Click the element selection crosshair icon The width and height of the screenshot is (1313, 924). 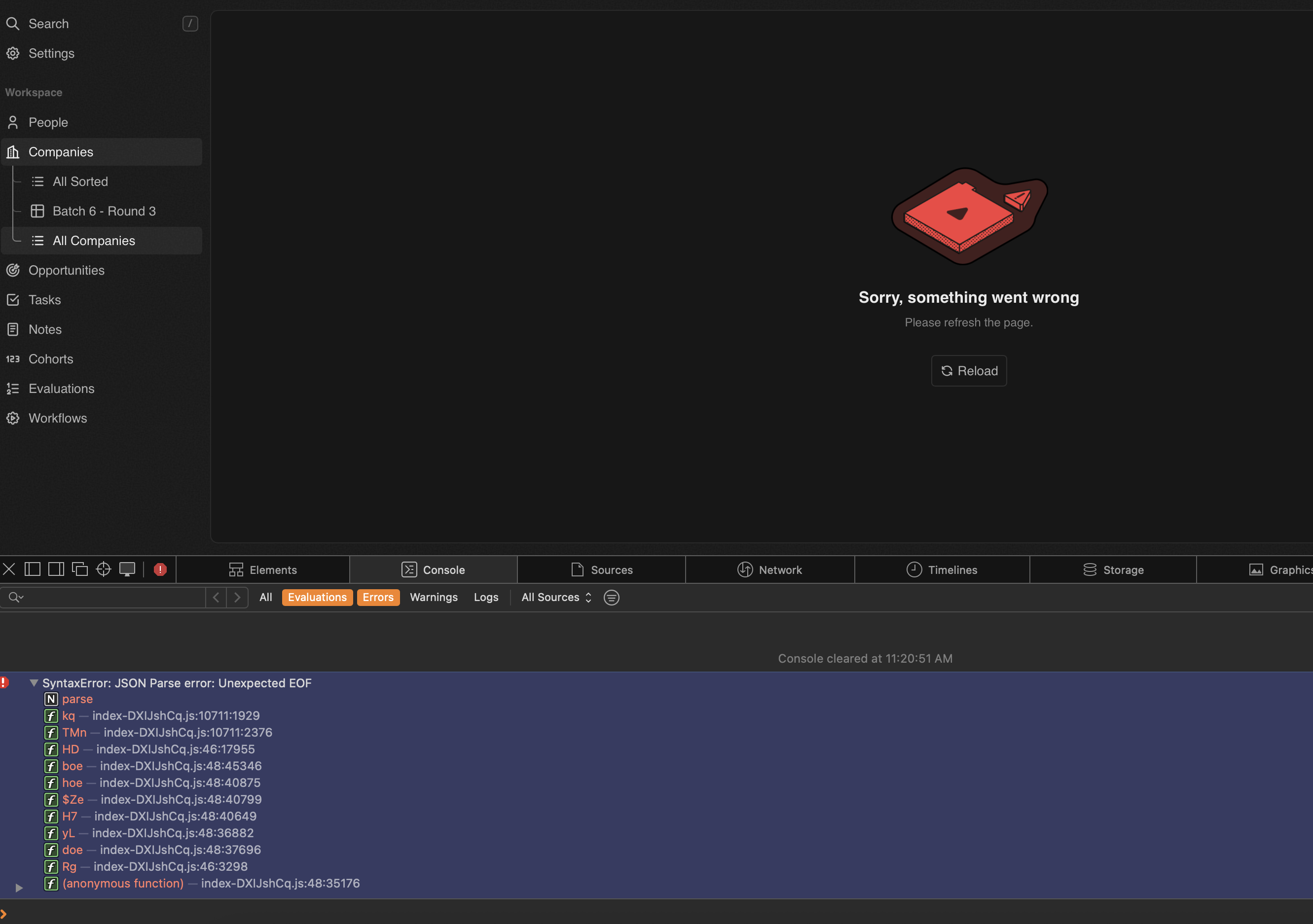[x=104, y=569]
